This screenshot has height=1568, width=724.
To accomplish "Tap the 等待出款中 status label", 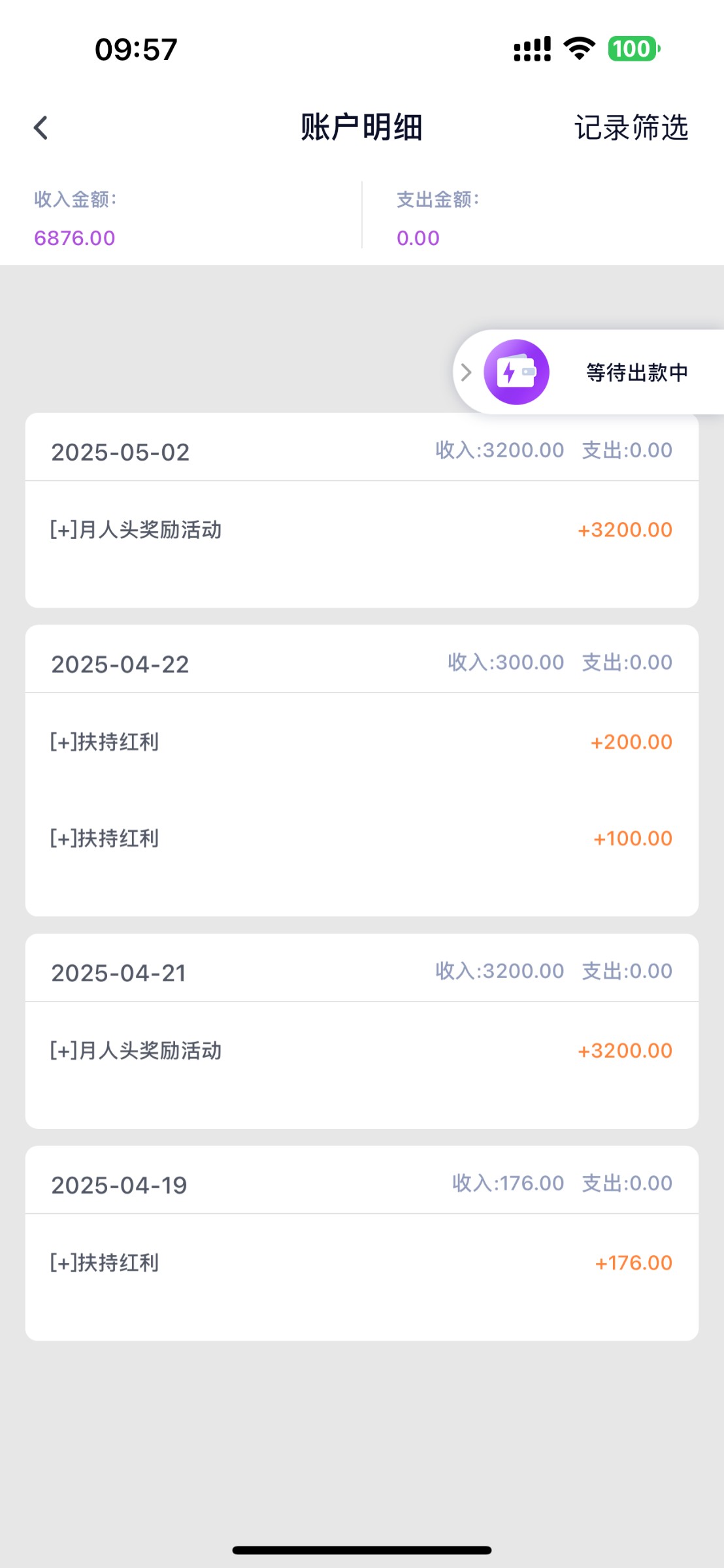I will click(636, 372).
